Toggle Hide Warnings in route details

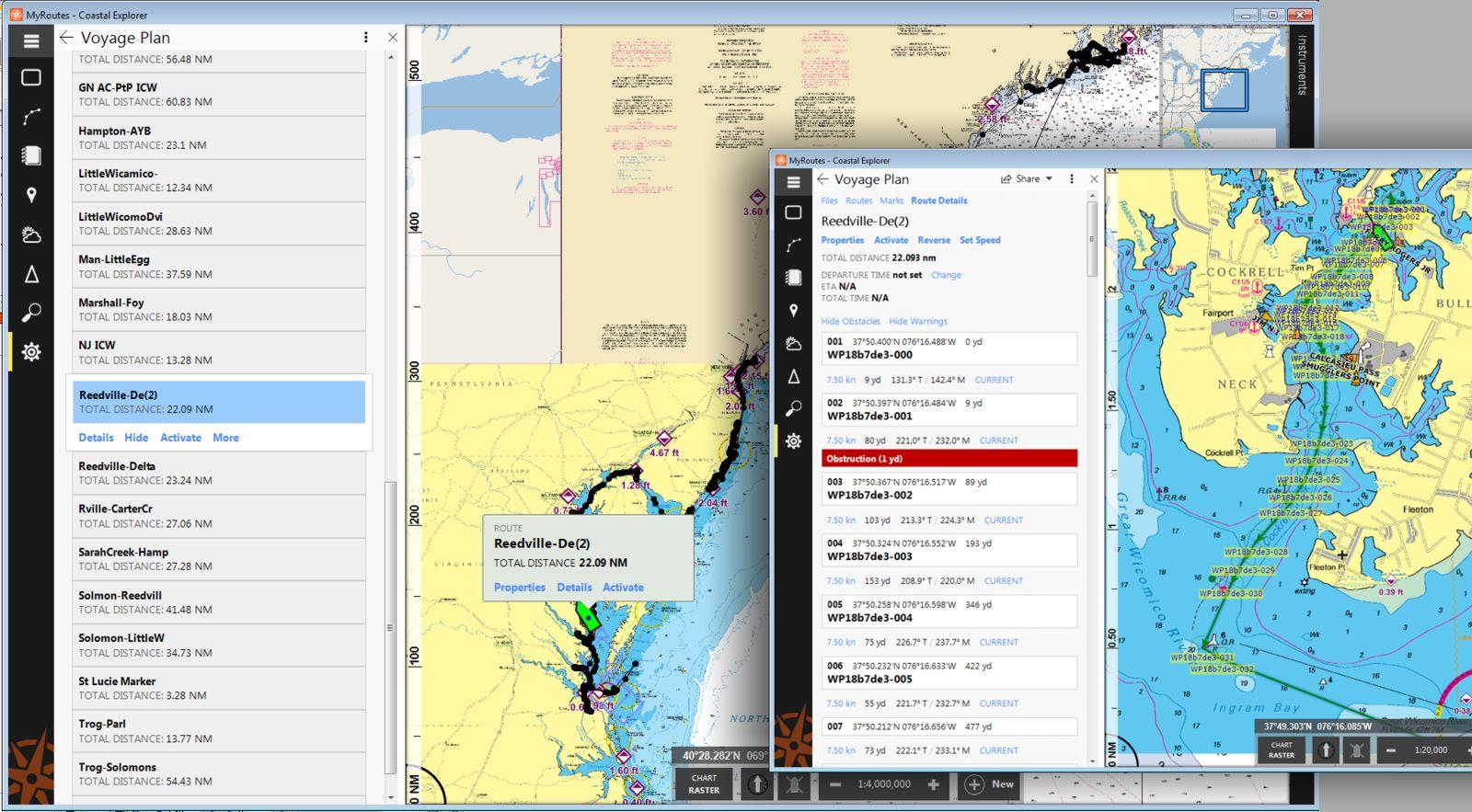[x=917, y=322]
